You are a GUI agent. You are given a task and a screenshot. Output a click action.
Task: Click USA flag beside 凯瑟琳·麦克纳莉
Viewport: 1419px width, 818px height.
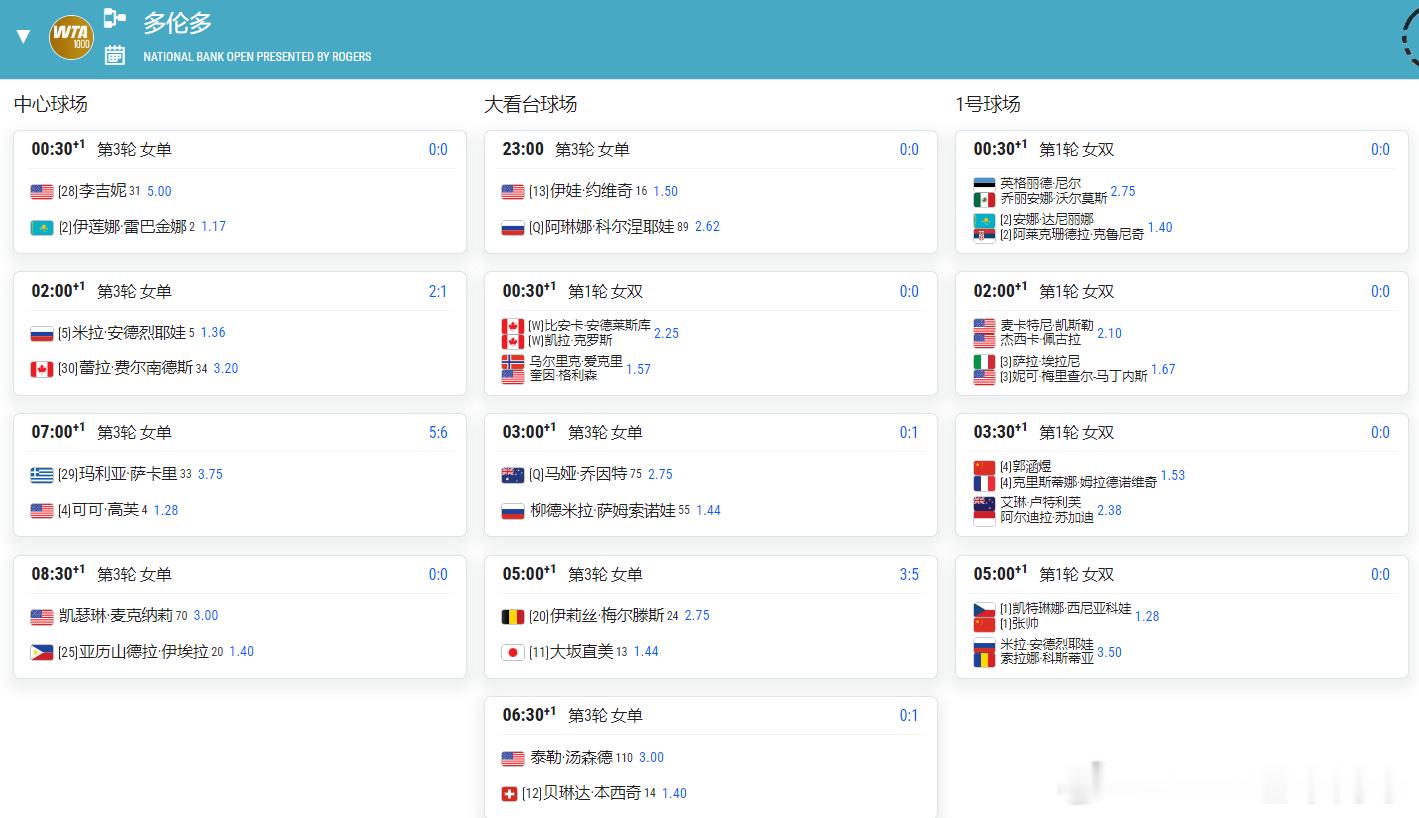point(42,617)
